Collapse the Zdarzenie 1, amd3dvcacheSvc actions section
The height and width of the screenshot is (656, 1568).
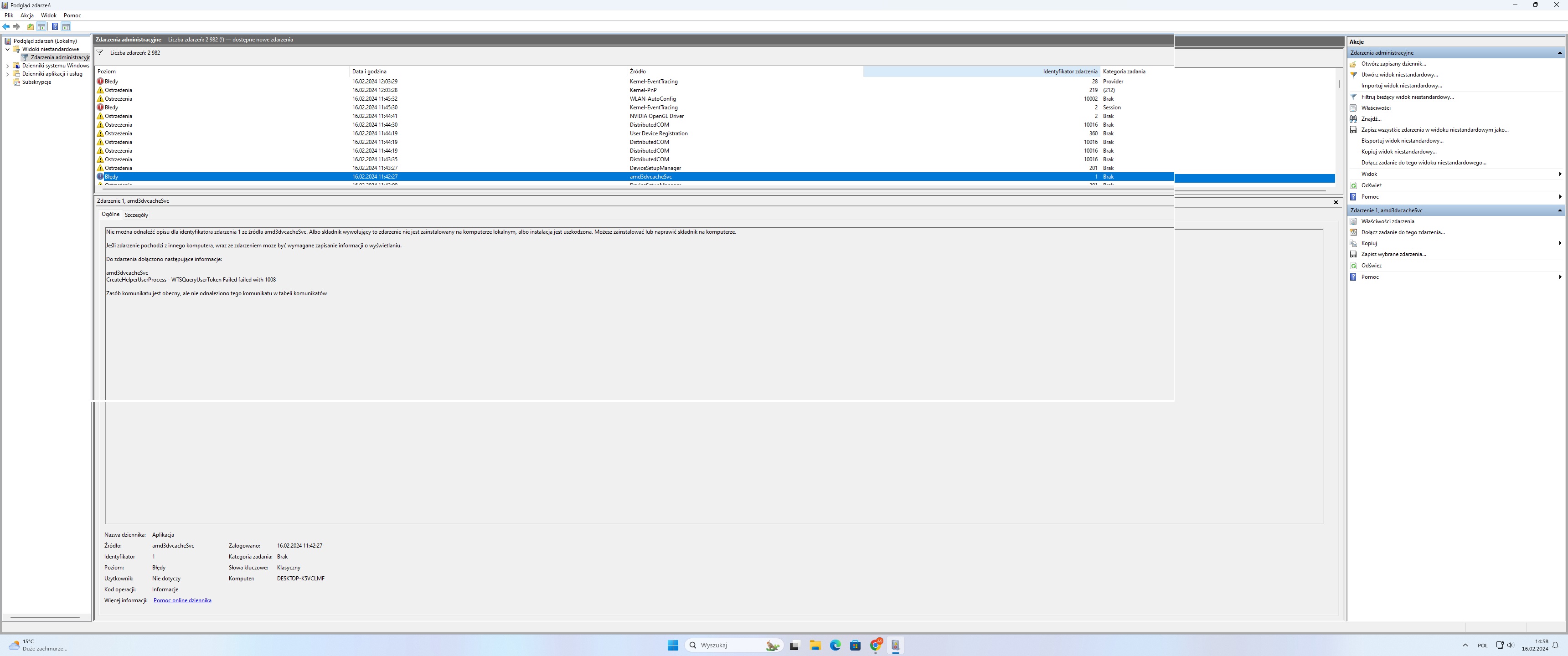1559,210
